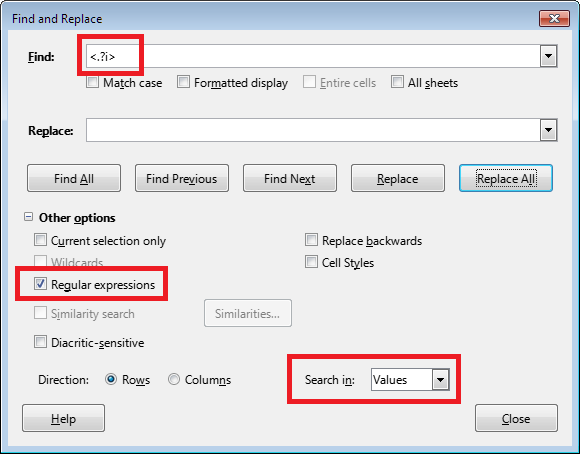Click the Replace All button
The width and height of the screenshot is (580, 454).
[506, 178]
